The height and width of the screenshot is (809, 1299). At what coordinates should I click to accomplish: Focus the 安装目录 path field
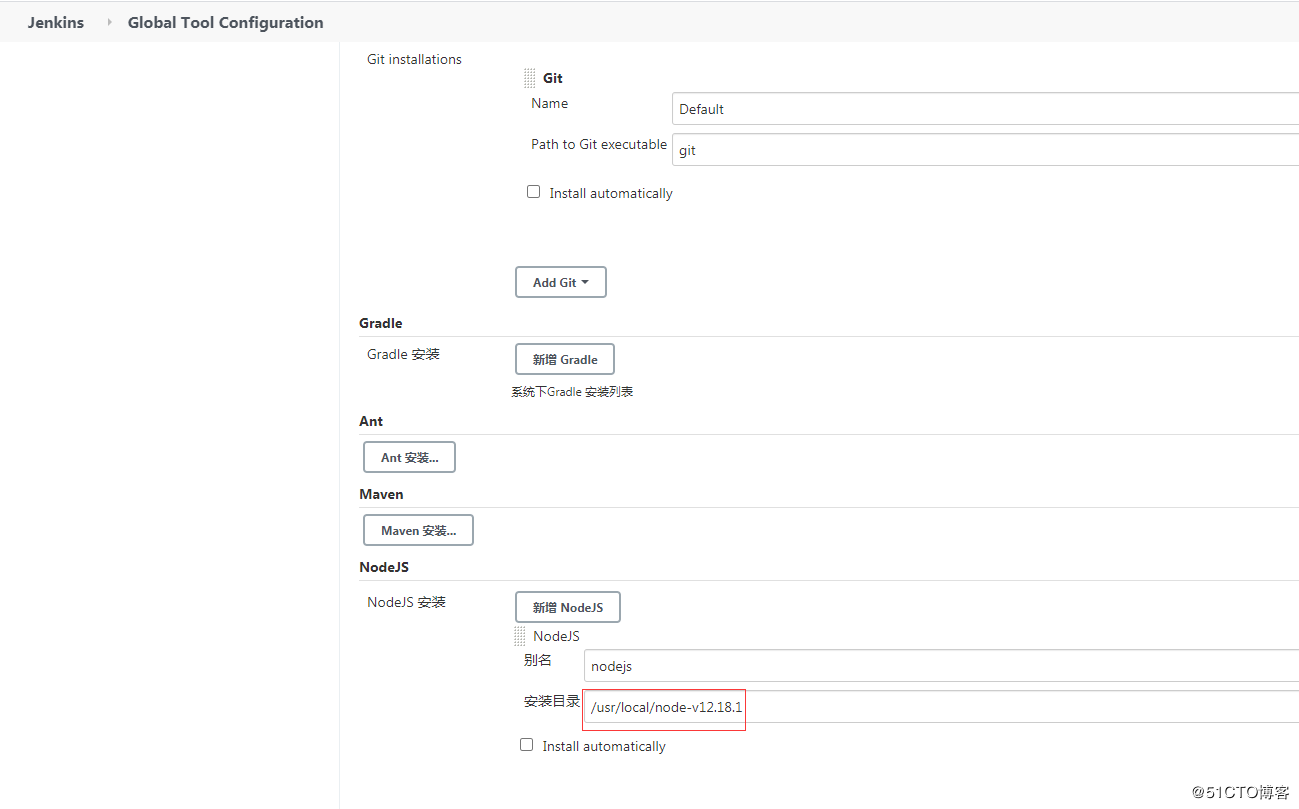(x=940, y=707)
